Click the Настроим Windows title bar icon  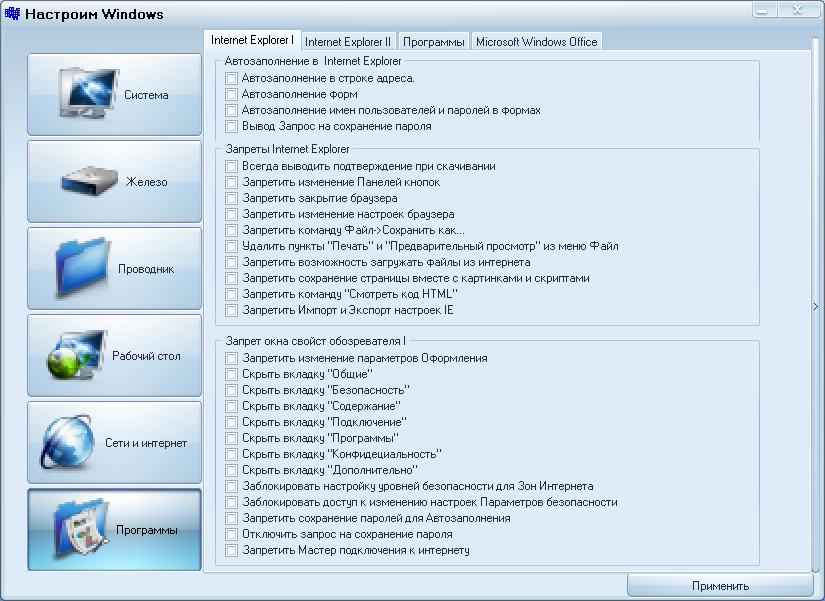[x=12, y=13]
